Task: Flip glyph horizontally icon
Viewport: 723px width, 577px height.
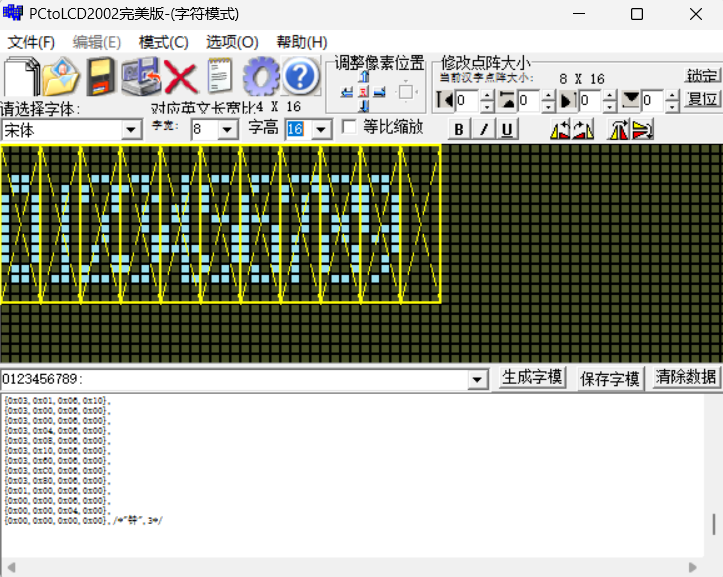Action: [618, 129]
